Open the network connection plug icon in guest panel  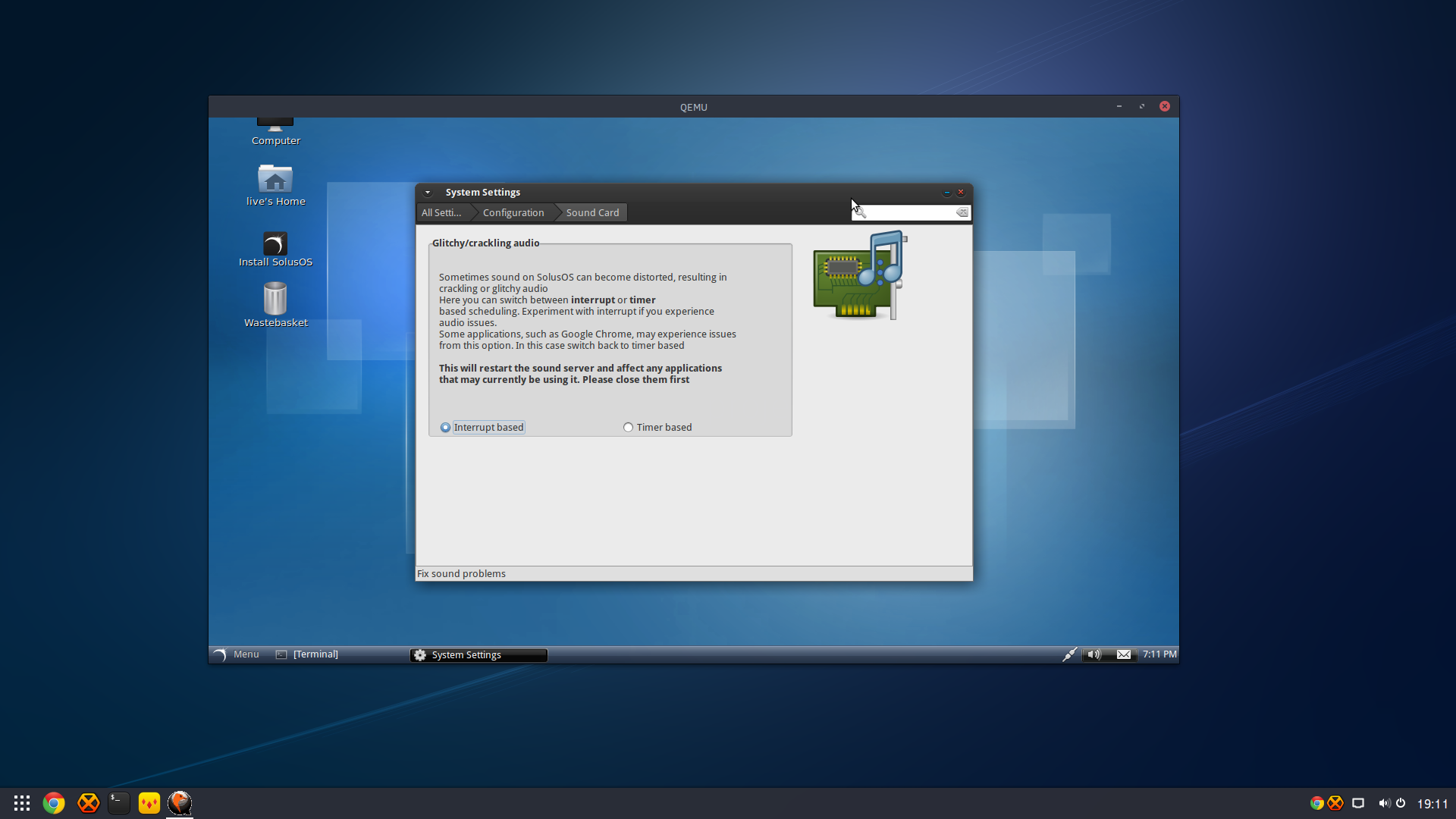tap(1070, 654)
